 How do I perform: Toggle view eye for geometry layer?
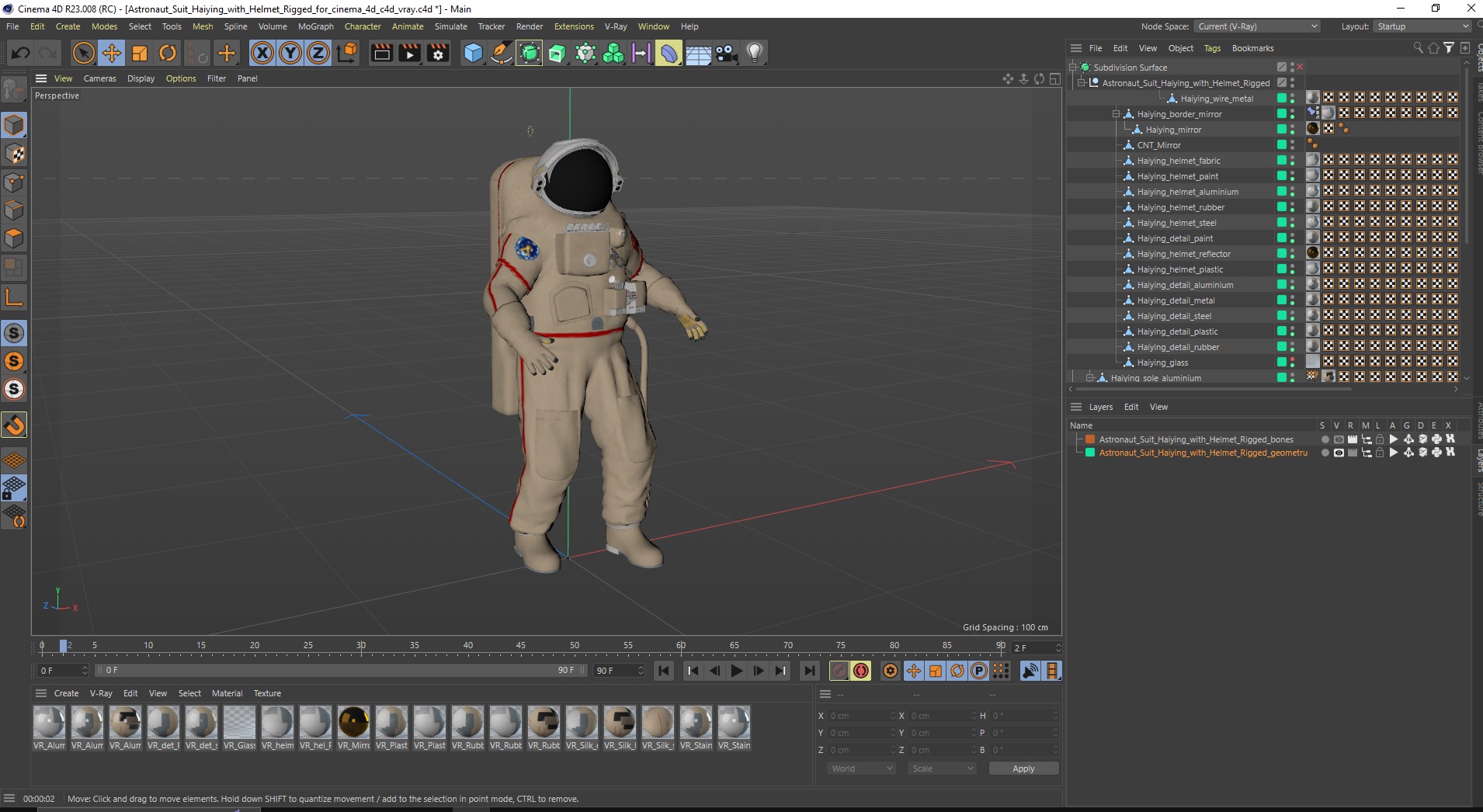[1339, 453]
